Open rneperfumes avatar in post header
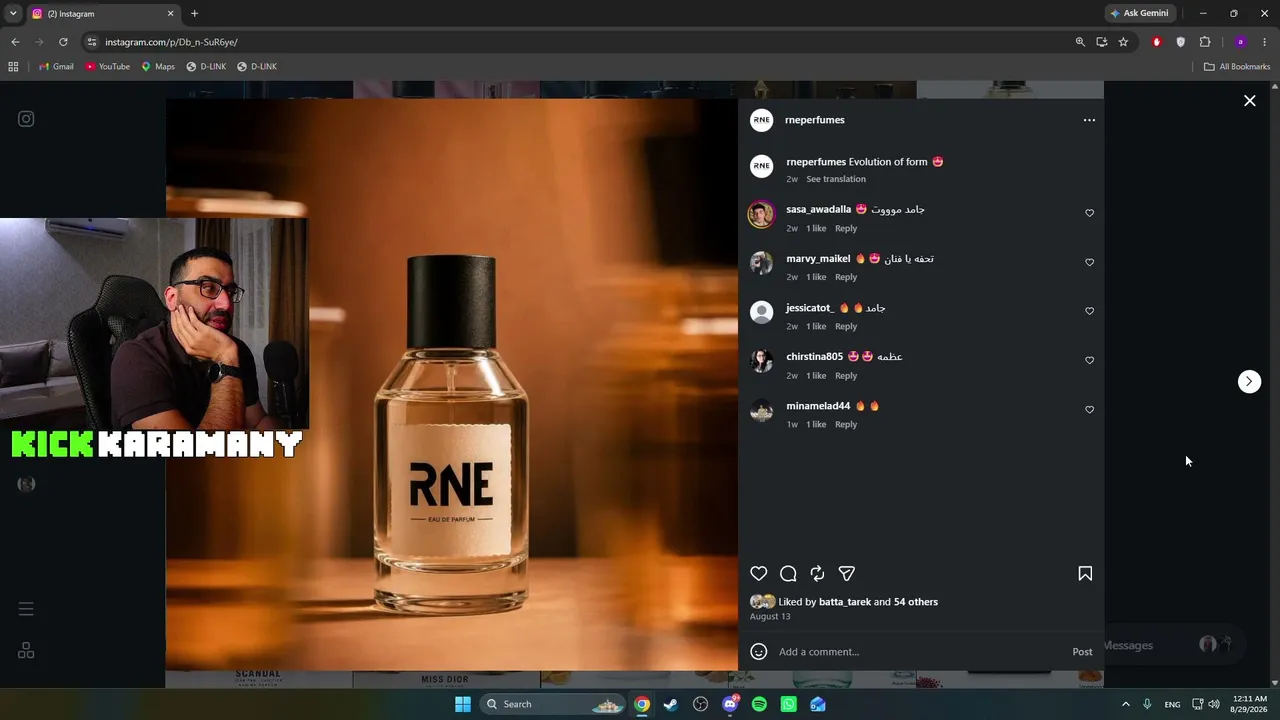 click(762, 120)
